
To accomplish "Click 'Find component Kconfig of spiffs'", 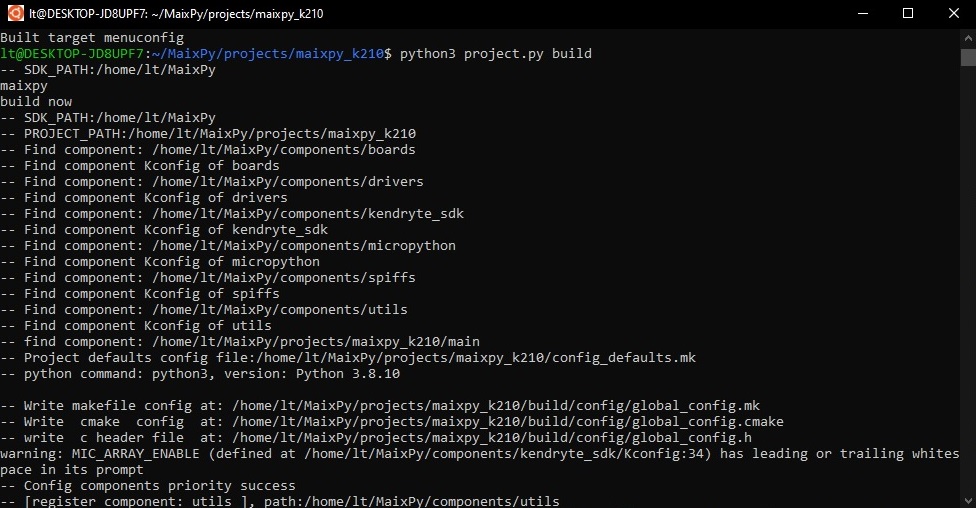I will point(151,294).
